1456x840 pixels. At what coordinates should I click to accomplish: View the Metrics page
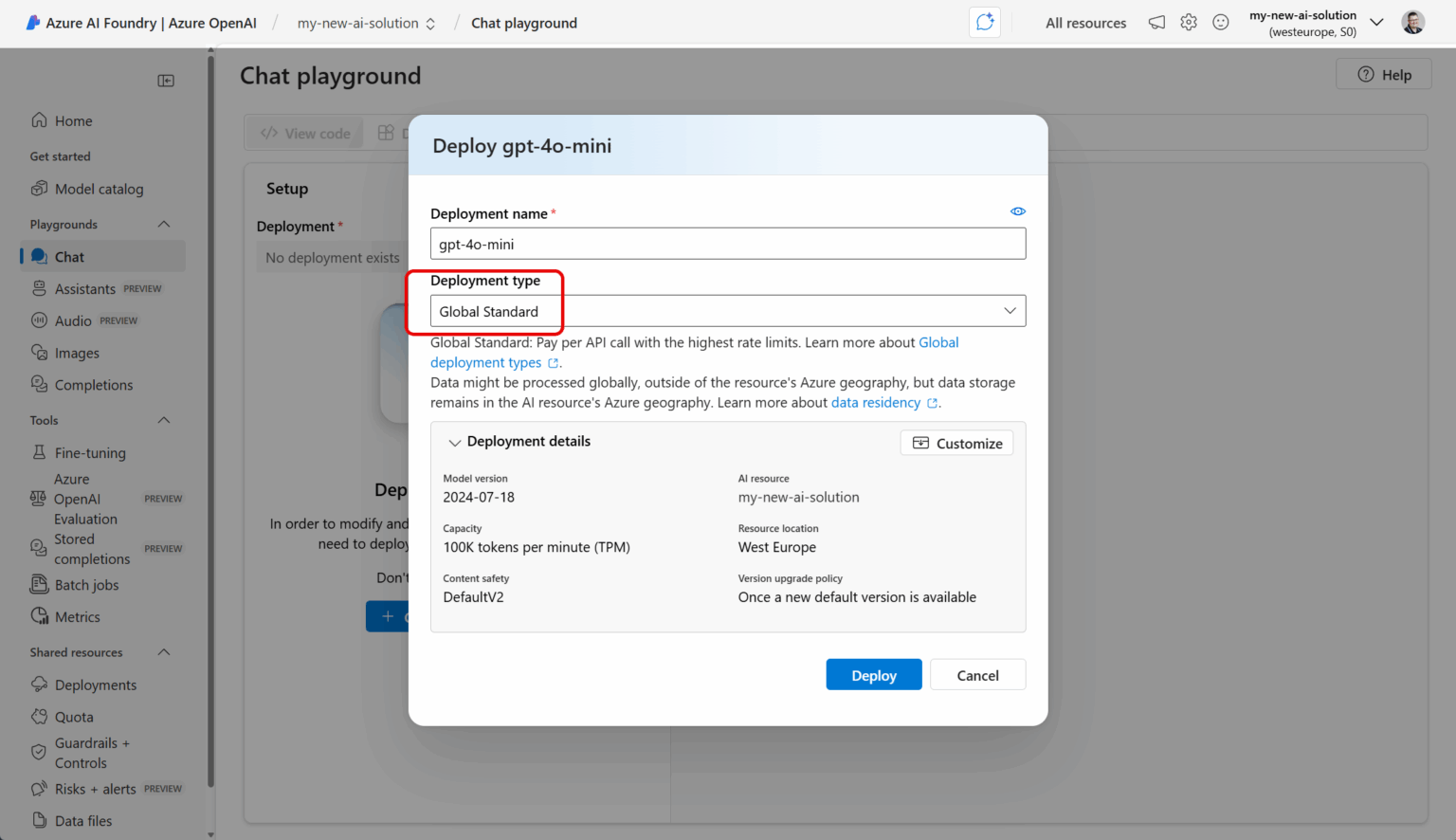coord(77,616)
